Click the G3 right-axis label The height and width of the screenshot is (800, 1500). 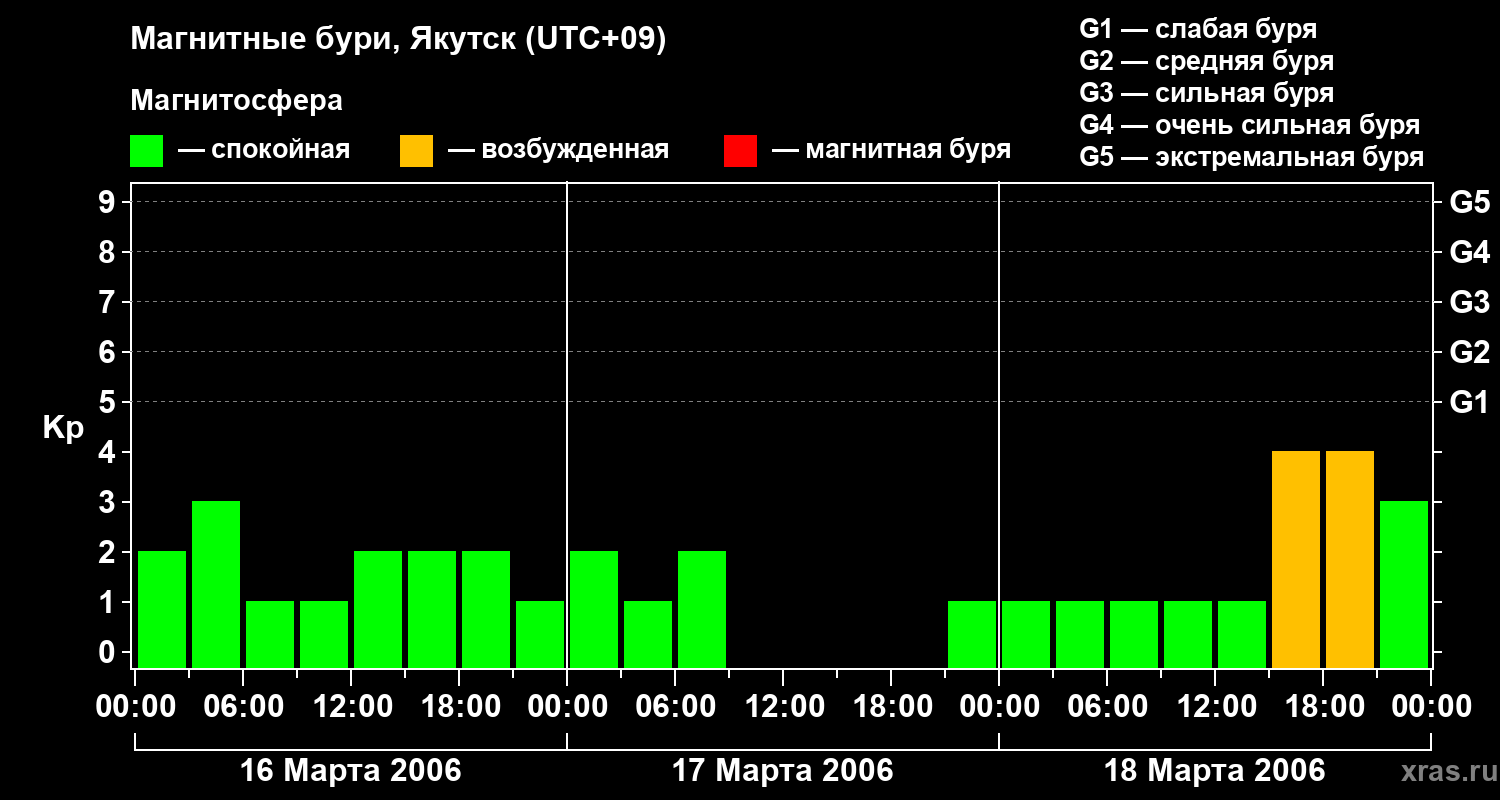1469,302
